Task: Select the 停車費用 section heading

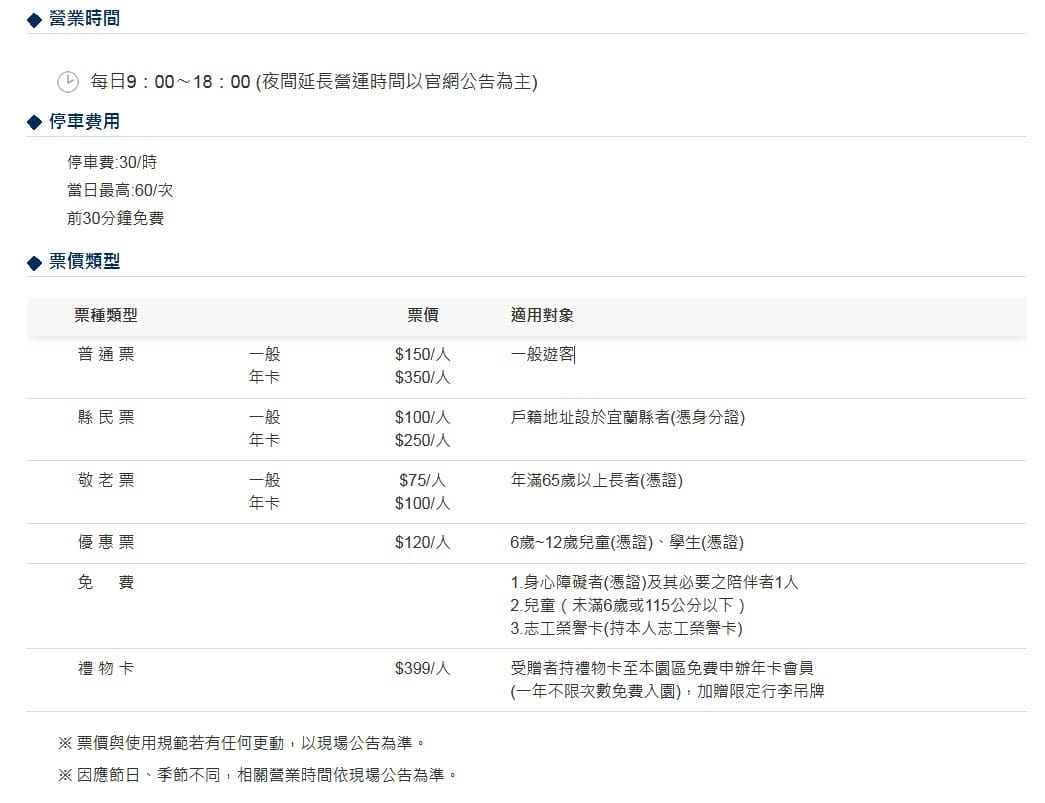Action: [85, 121]
